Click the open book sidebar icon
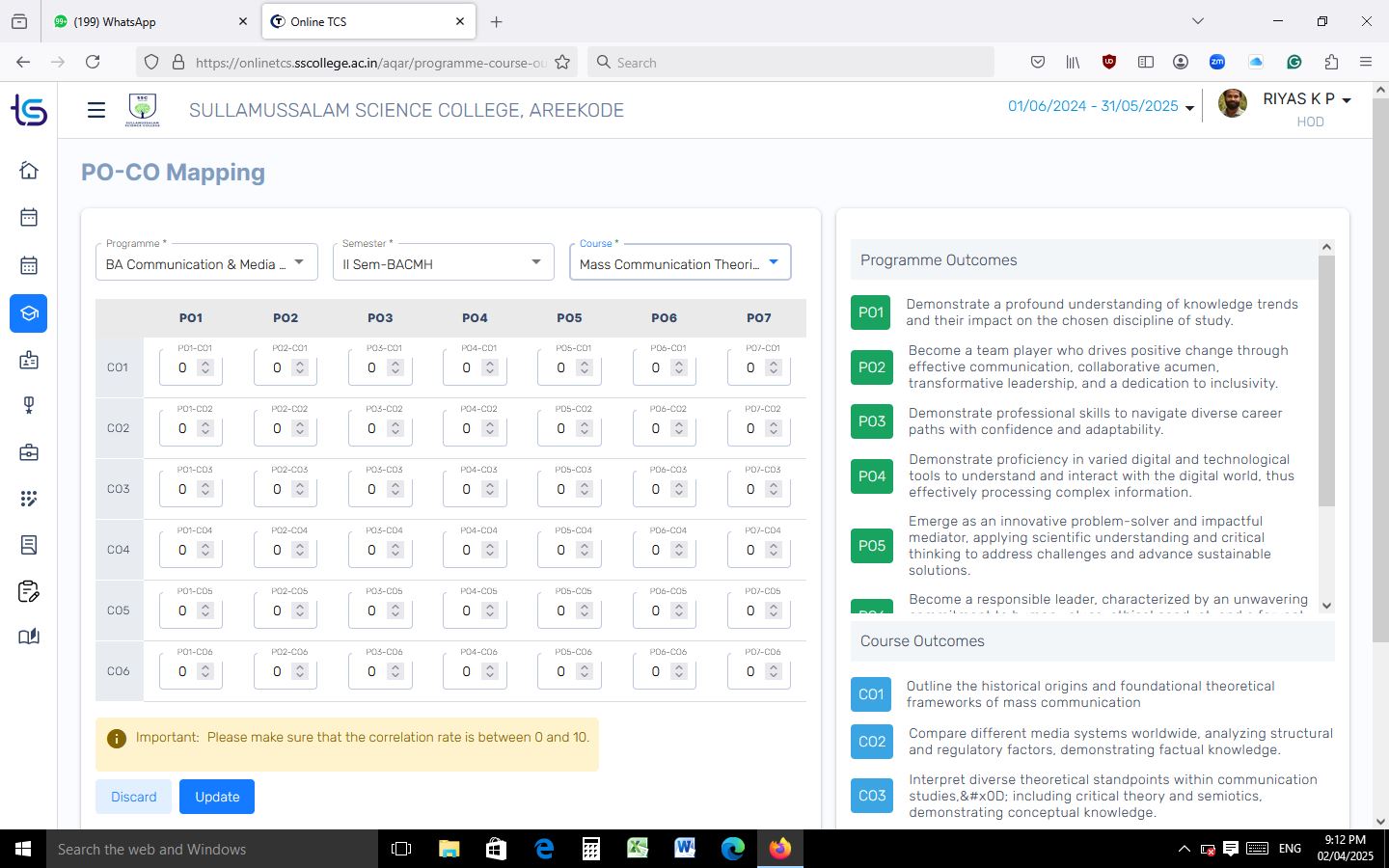 click(29, 637)
